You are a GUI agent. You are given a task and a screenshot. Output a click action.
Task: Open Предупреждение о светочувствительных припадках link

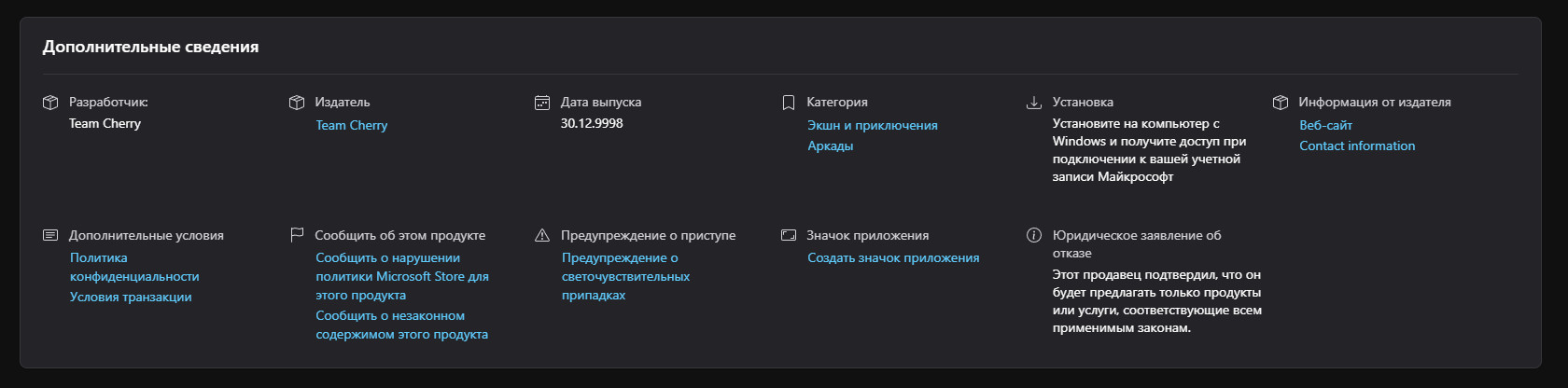625,276
